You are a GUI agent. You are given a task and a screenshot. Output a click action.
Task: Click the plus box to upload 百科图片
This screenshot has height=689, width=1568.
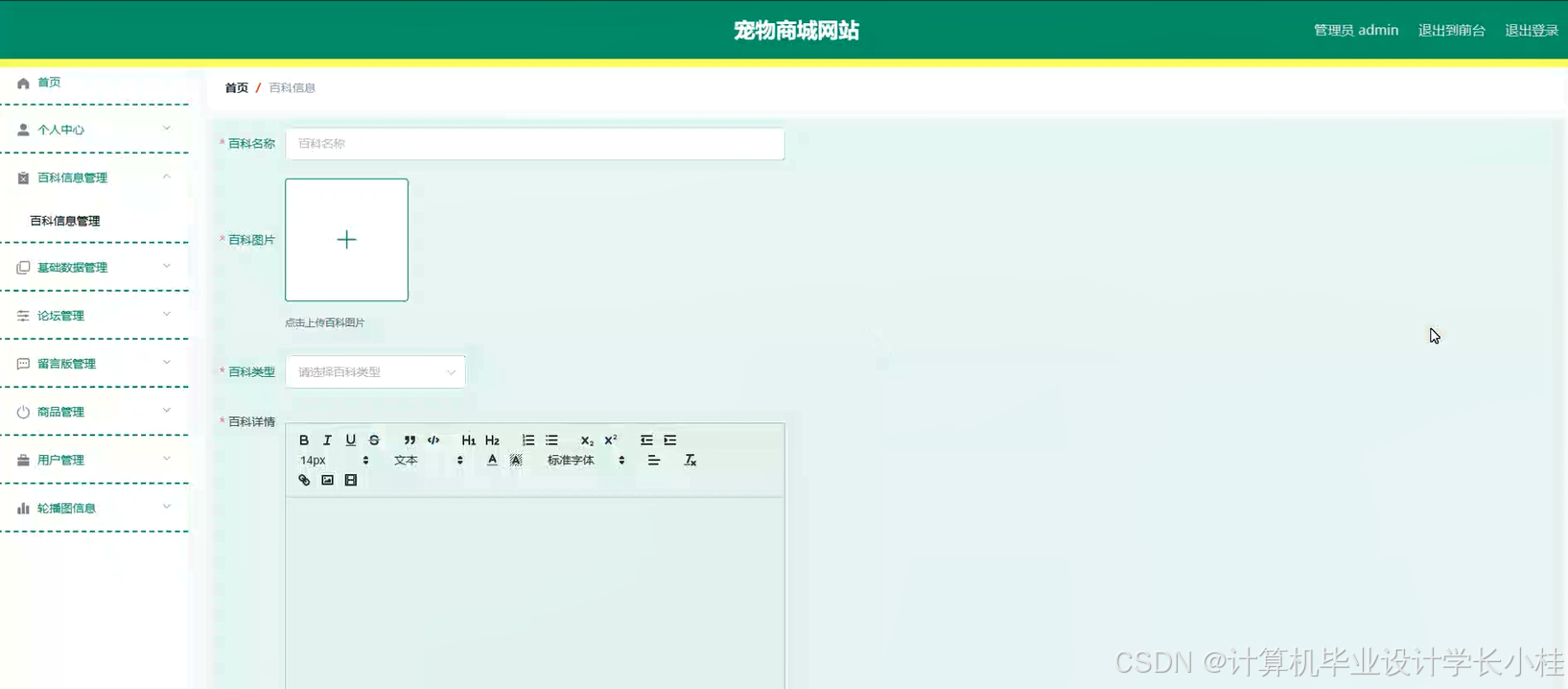[346, 240]
